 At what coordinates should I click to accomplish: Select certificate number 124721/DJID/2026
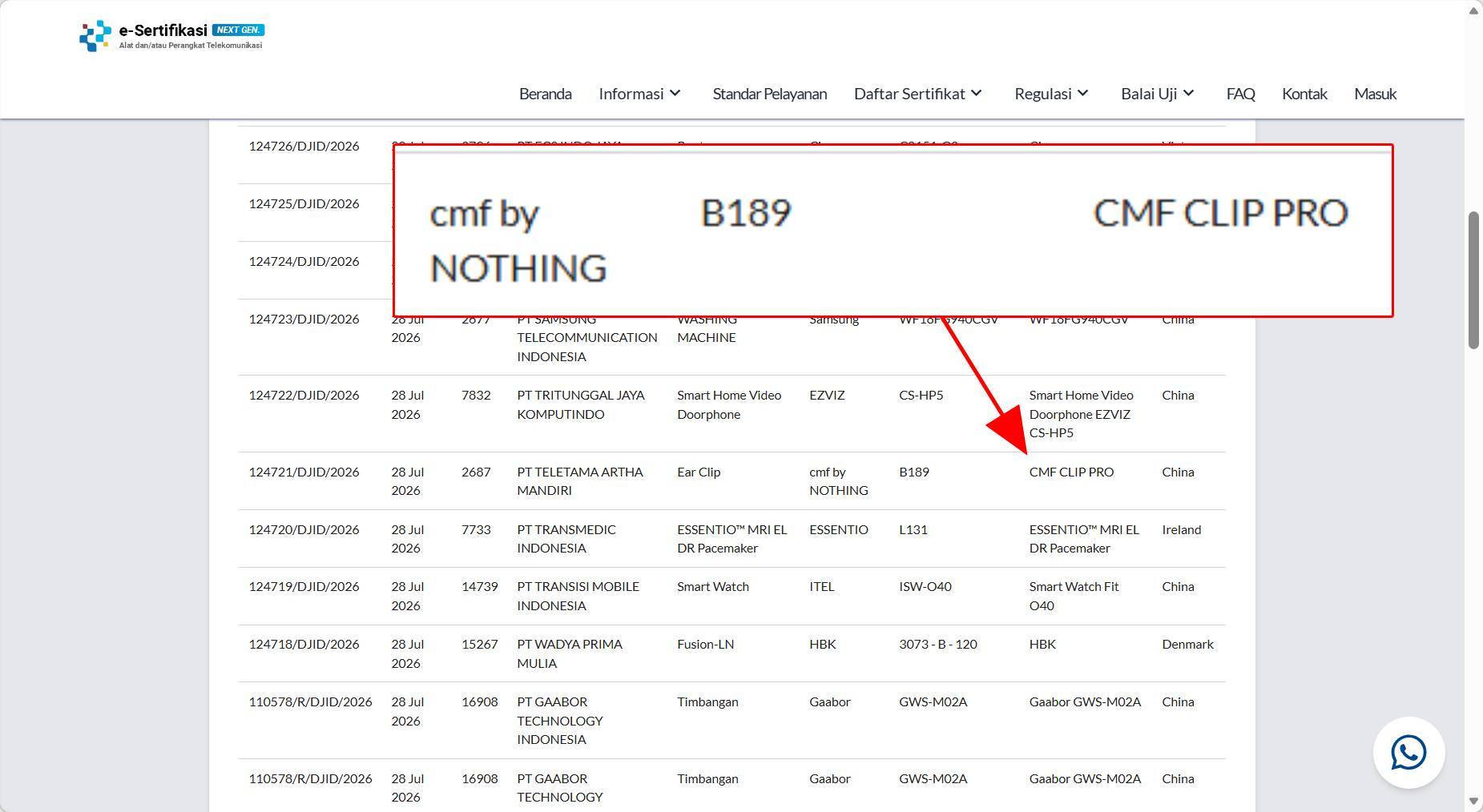pos(304,472)
